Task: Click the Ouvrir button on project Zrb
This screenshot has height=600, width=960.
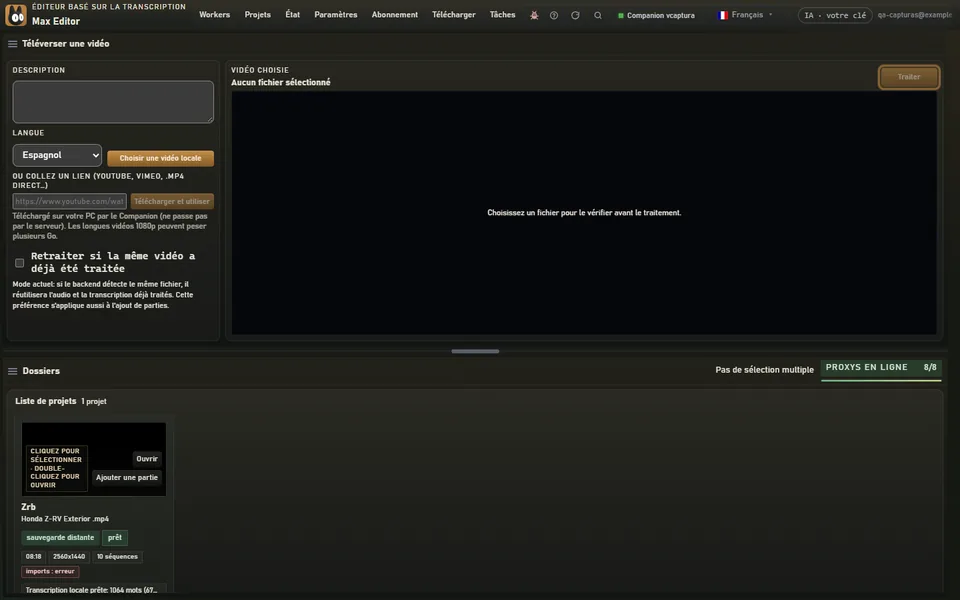Action: (x=147, y=459)
